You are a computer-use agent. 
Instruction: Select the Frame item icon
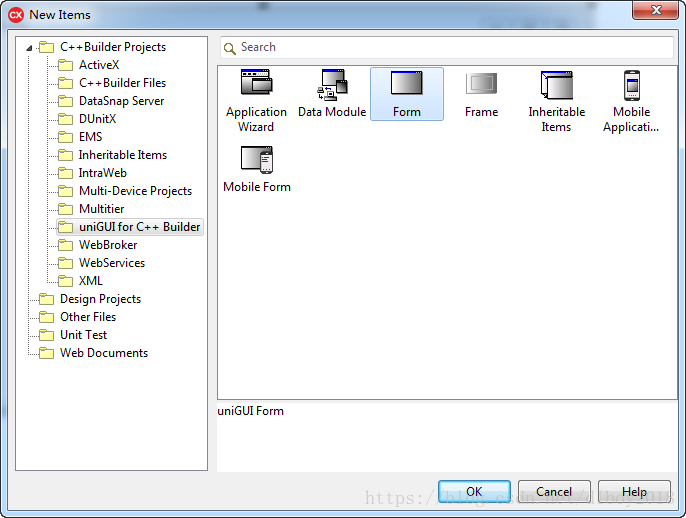[481, 83]
